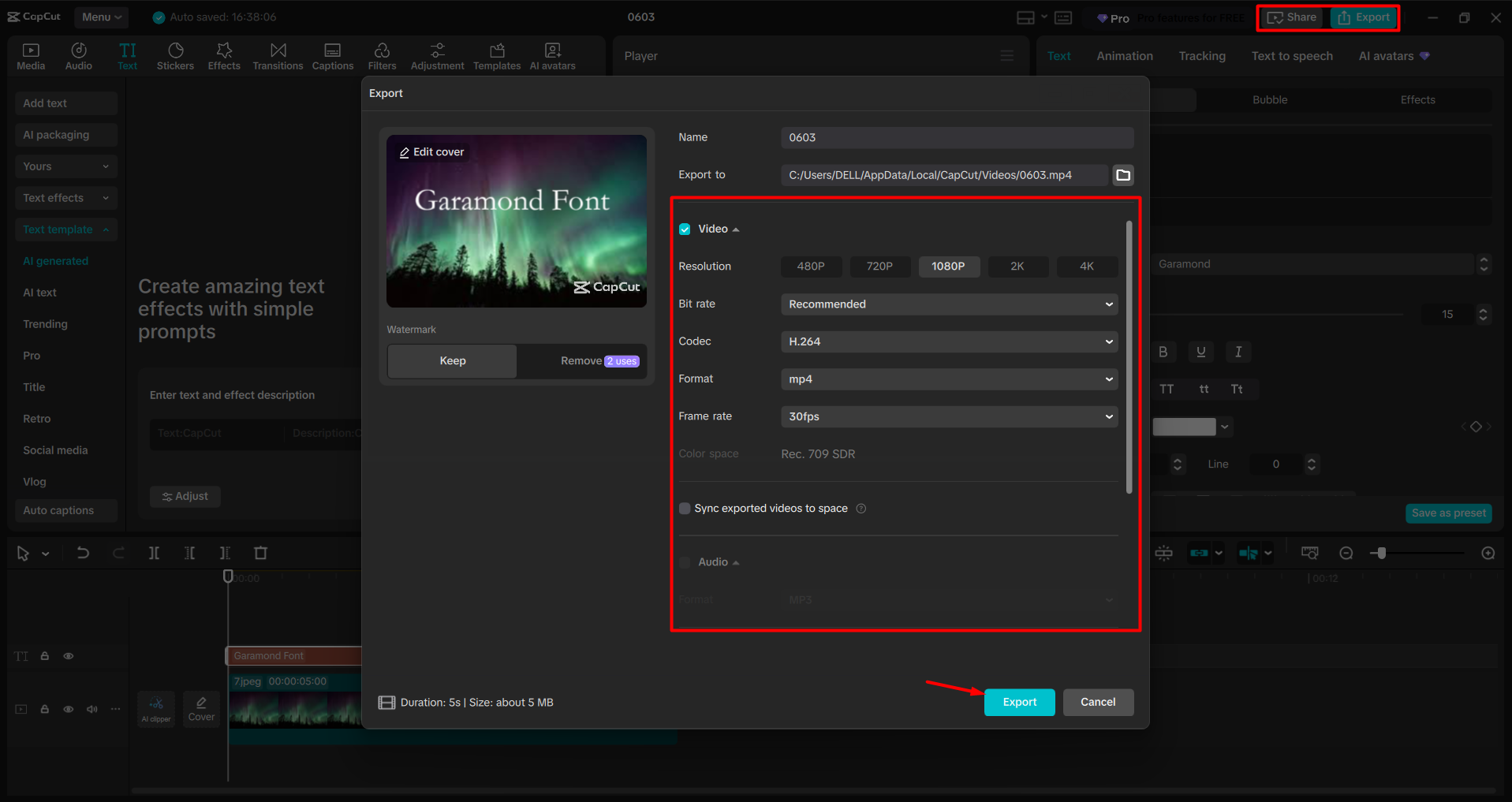Select the Transitions tool in the toolbar
The height and width of the screenshot is (802, 1512).
[x=278, y=55]
